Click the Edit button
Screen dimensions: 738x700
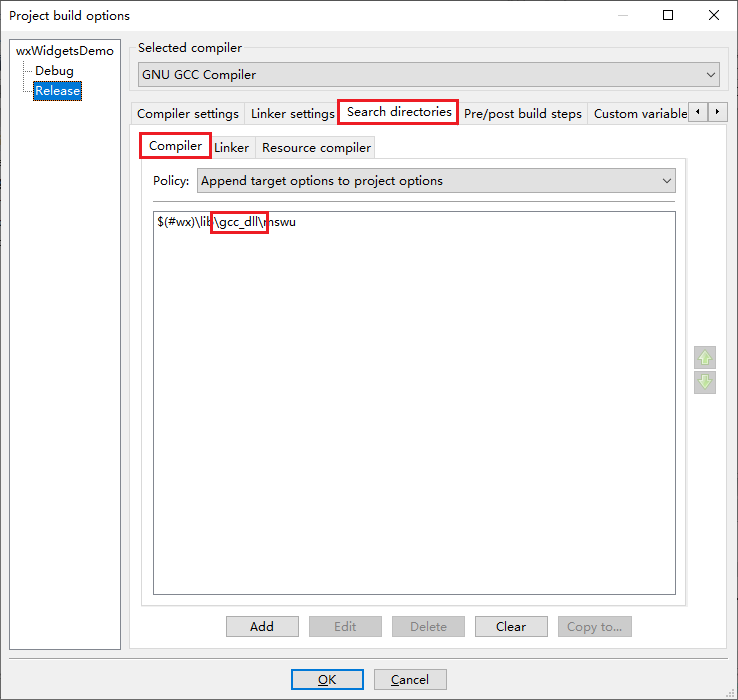[x=345, y=627]
